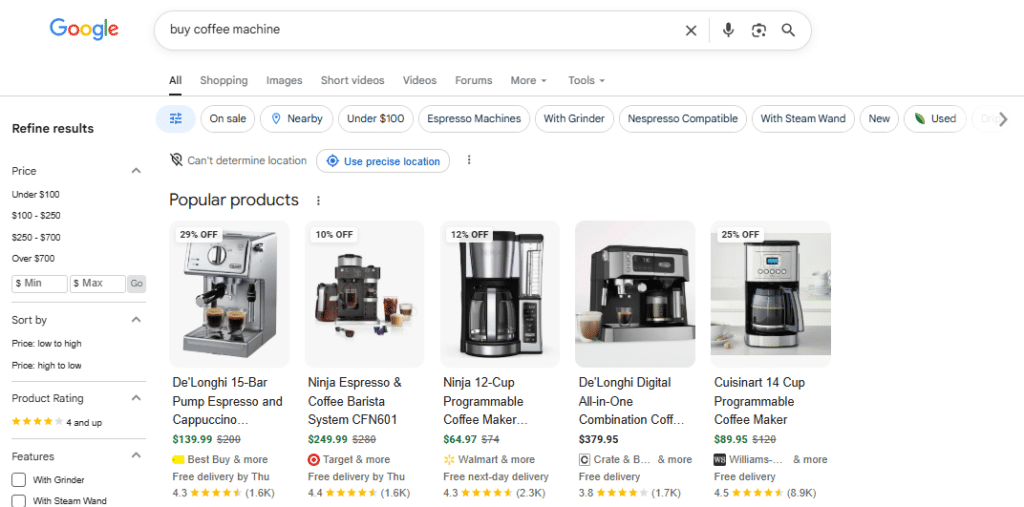Viewport: 1024px width, 507px height.
Task: Collapse the Product Rating section
Action: click(x=136, y=399)
